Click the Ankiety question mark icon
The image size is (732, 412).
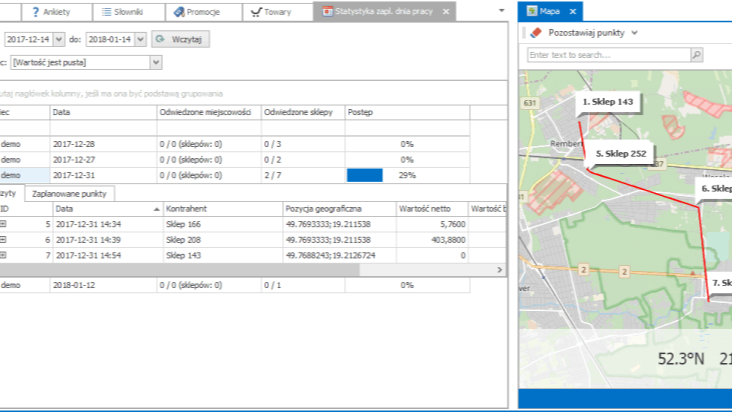point(35,12)
